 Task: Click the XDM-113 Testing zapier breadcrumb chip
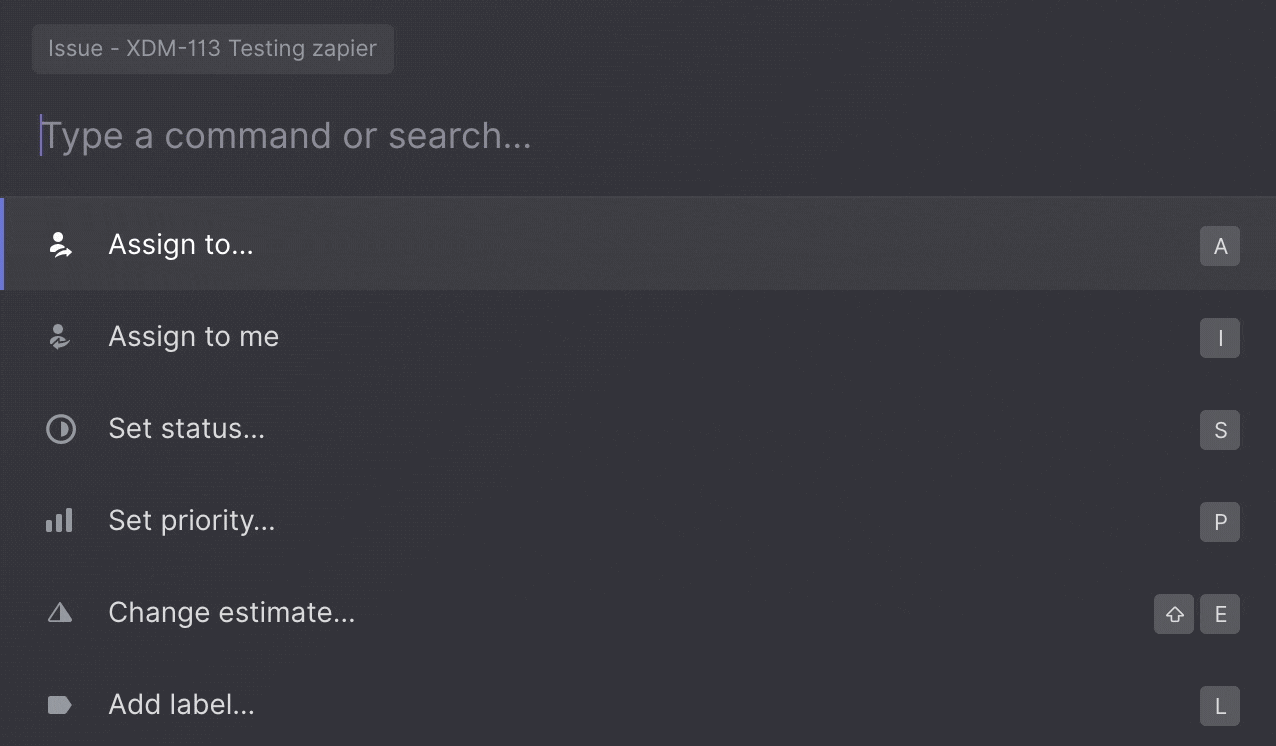212,48
